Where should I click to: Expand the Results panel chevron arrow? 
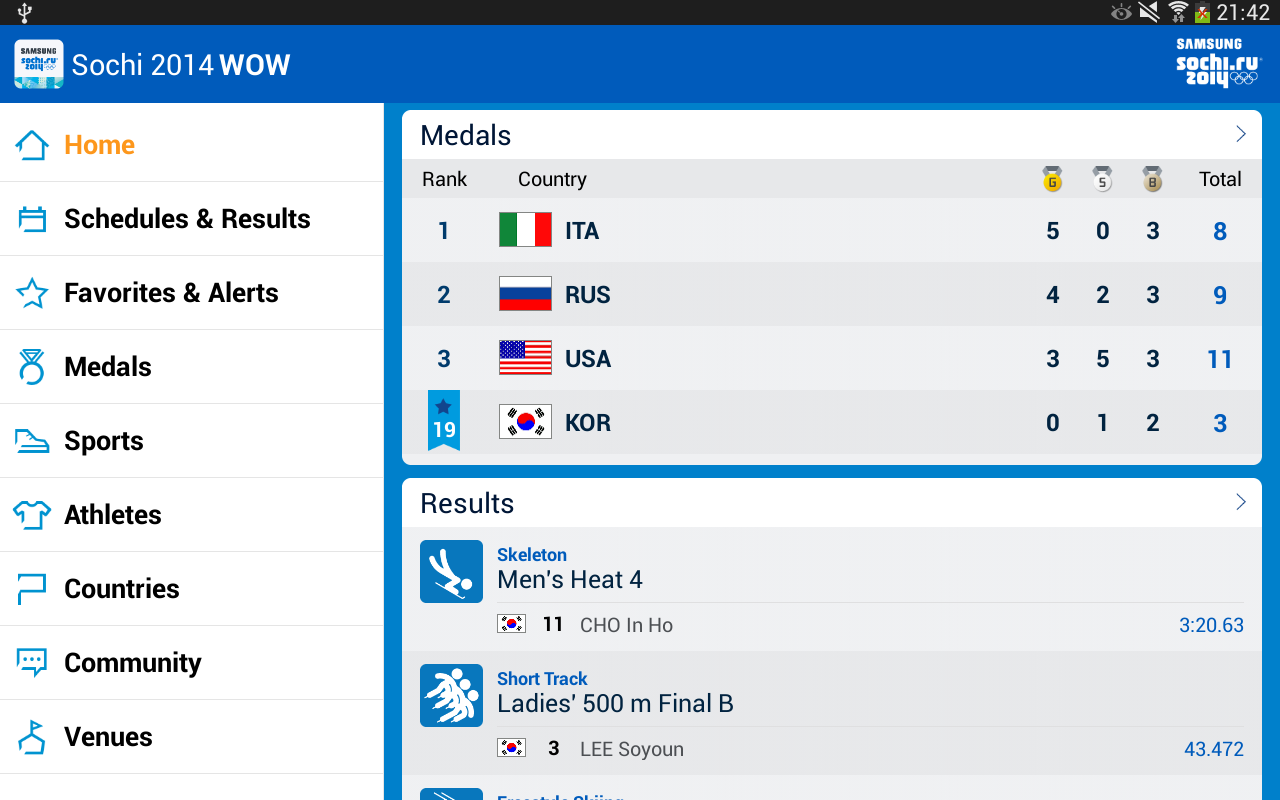[1240, 502]
